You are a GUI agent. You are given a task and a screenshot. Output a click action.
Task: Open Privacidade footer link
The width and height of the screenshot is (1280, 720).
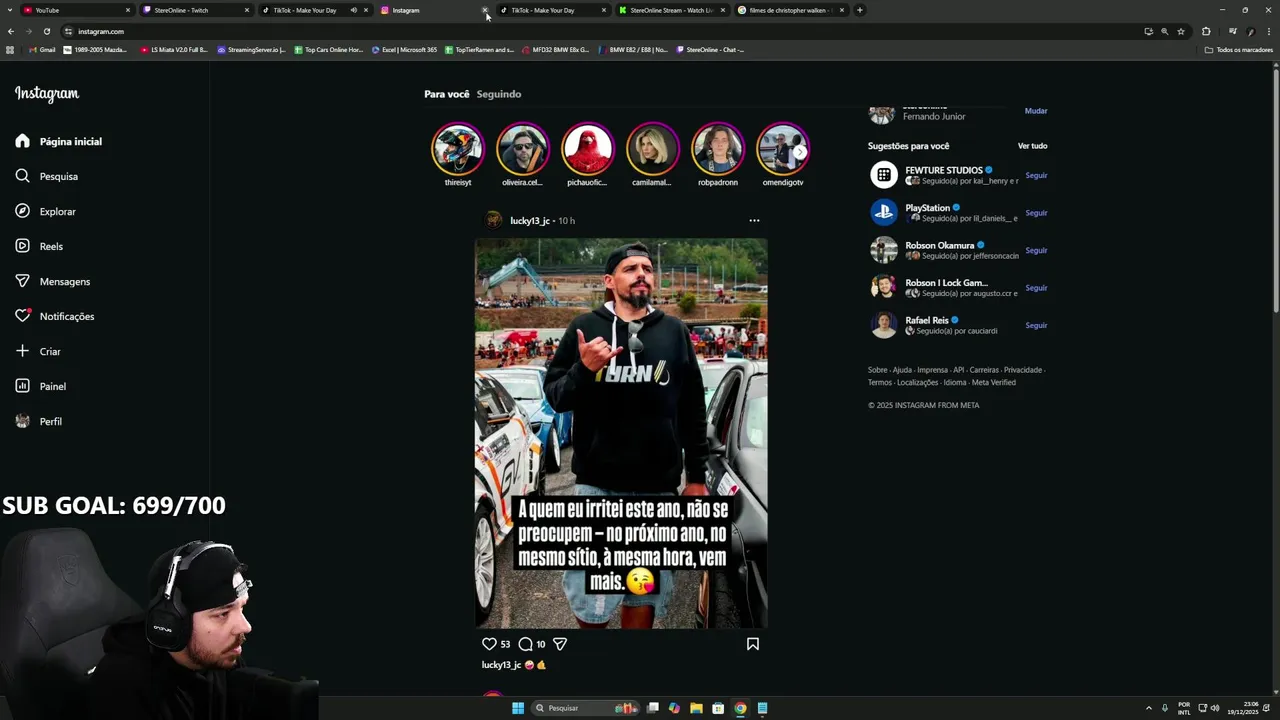1023,370
